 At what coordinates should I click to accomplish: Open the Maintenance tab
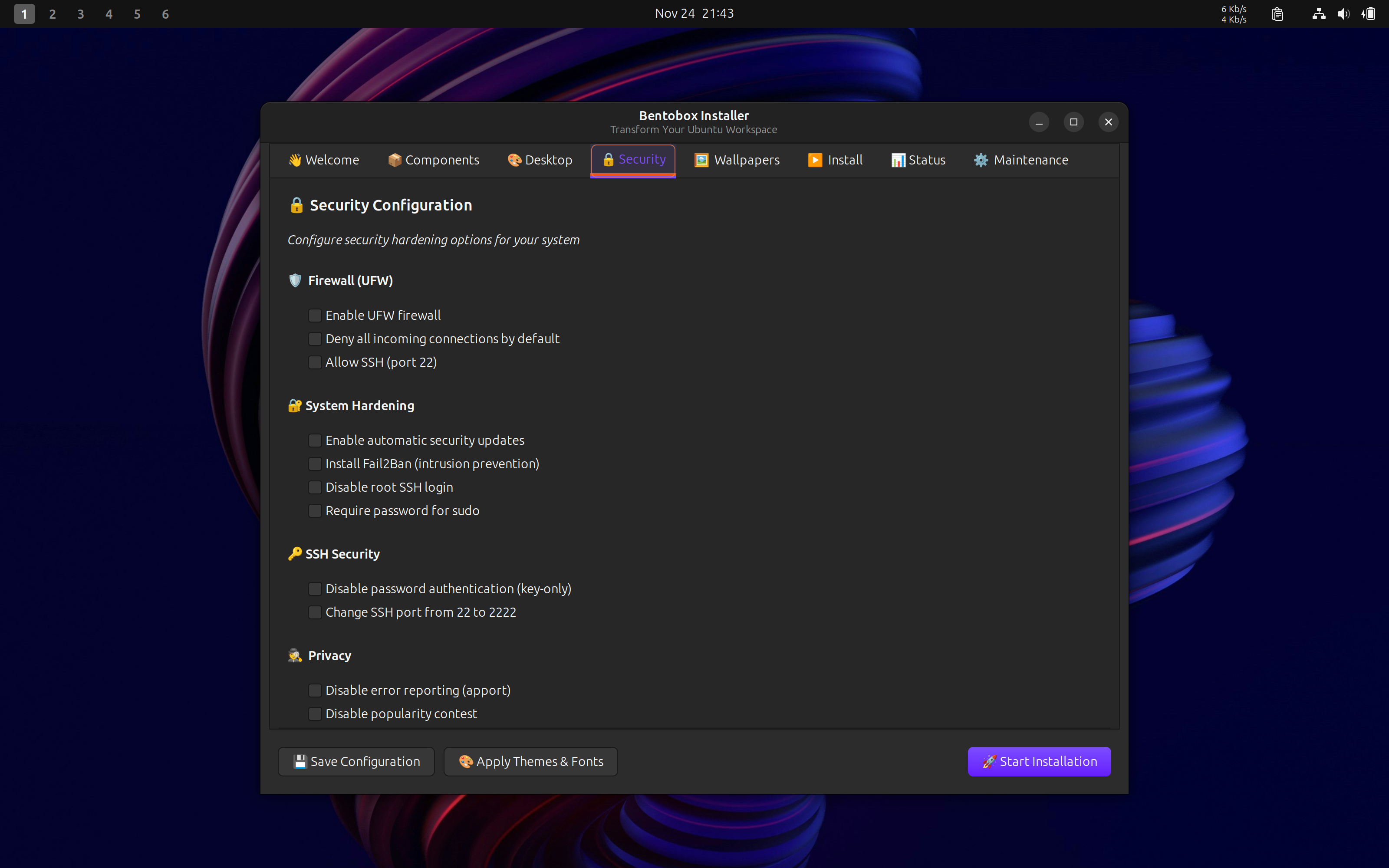tap(1021, 160)
